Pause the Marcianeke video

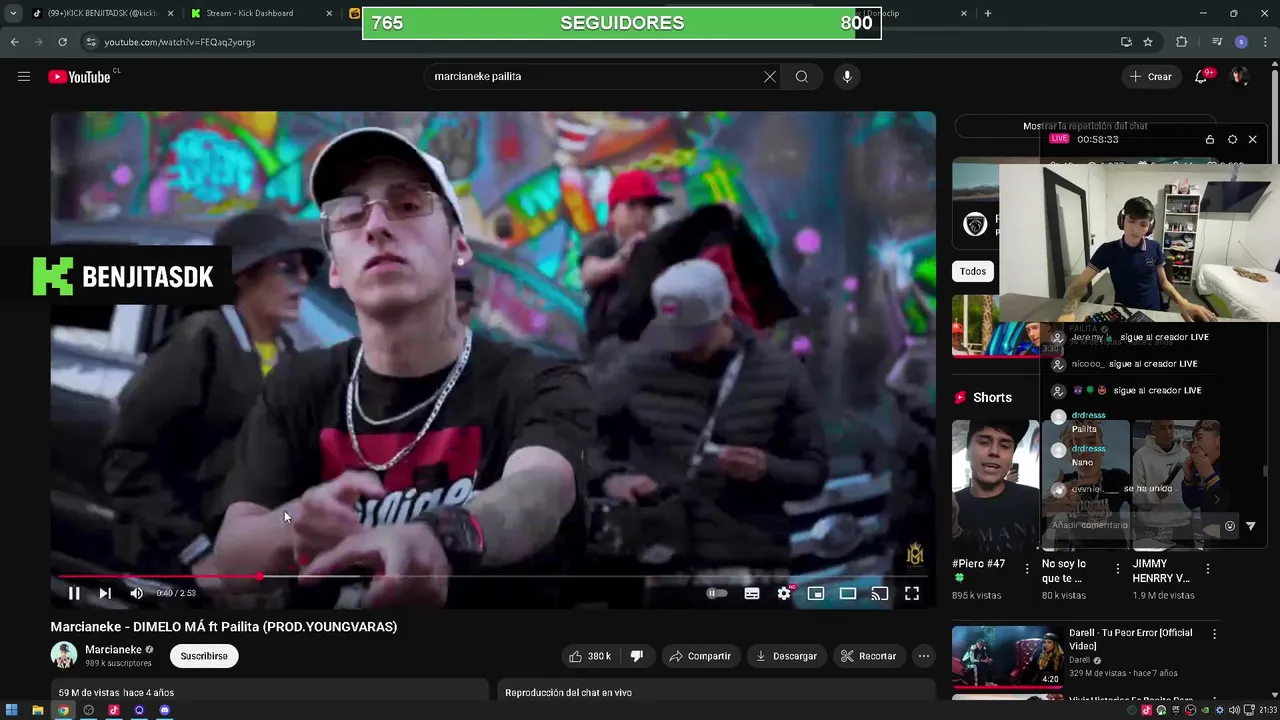74,593
